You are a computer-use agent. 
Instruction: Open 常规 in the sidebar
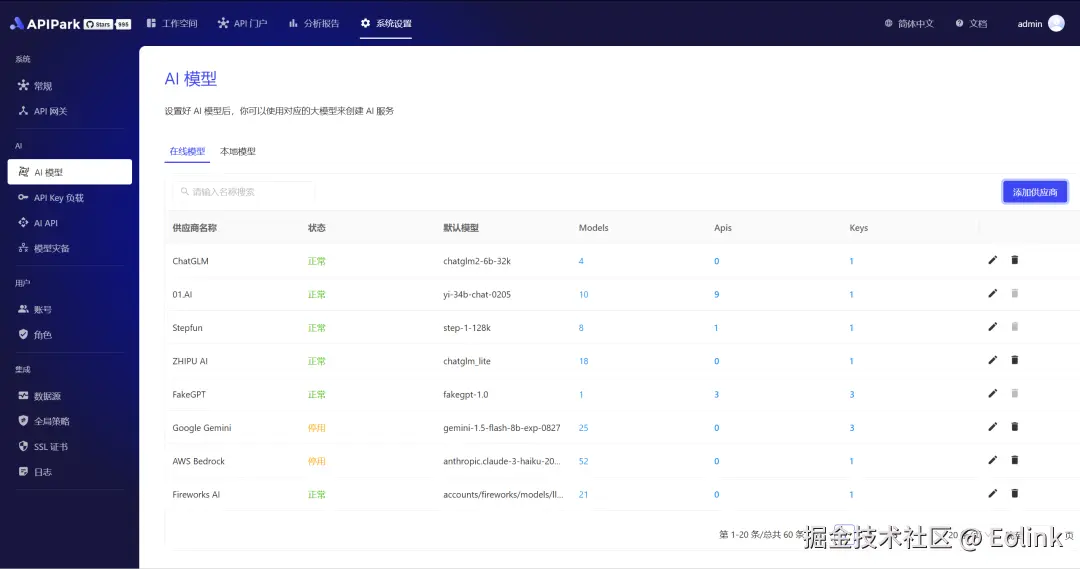click(x=70, y=85)
